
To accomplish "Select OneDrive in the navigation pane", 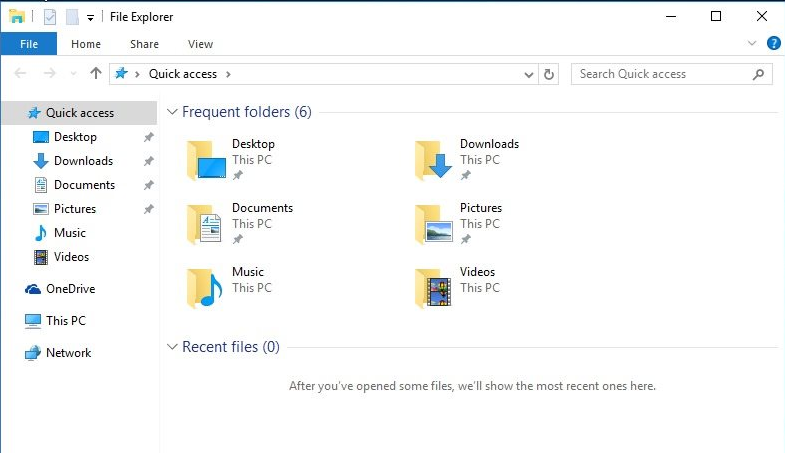I will point(70,289).
